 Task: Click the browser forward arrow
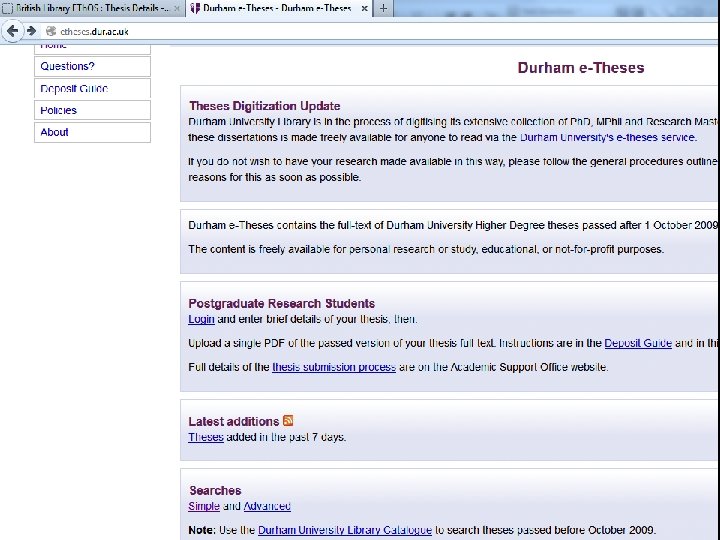[x=31, y=31]
